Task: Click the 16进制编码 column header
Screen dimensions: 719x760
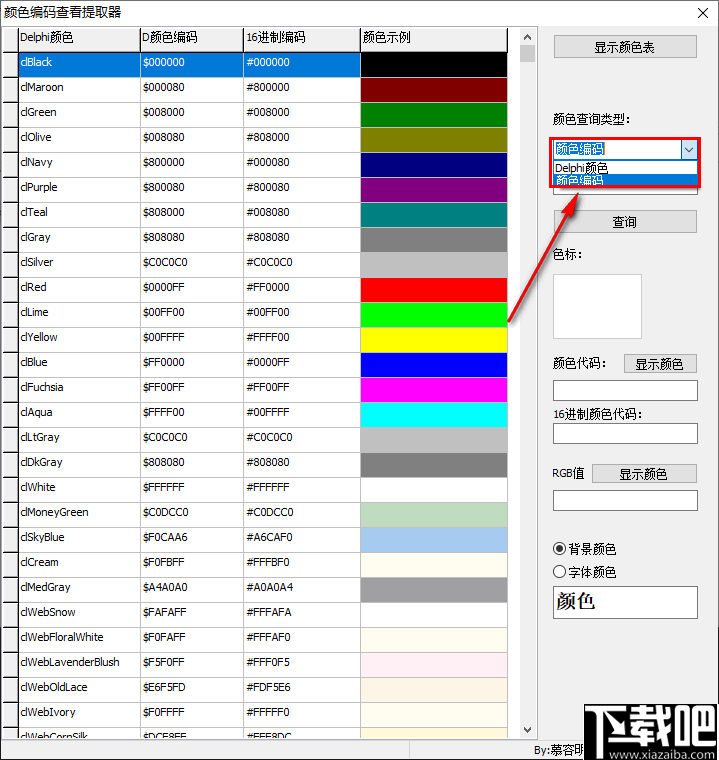Action: click(x=302, y=38)
